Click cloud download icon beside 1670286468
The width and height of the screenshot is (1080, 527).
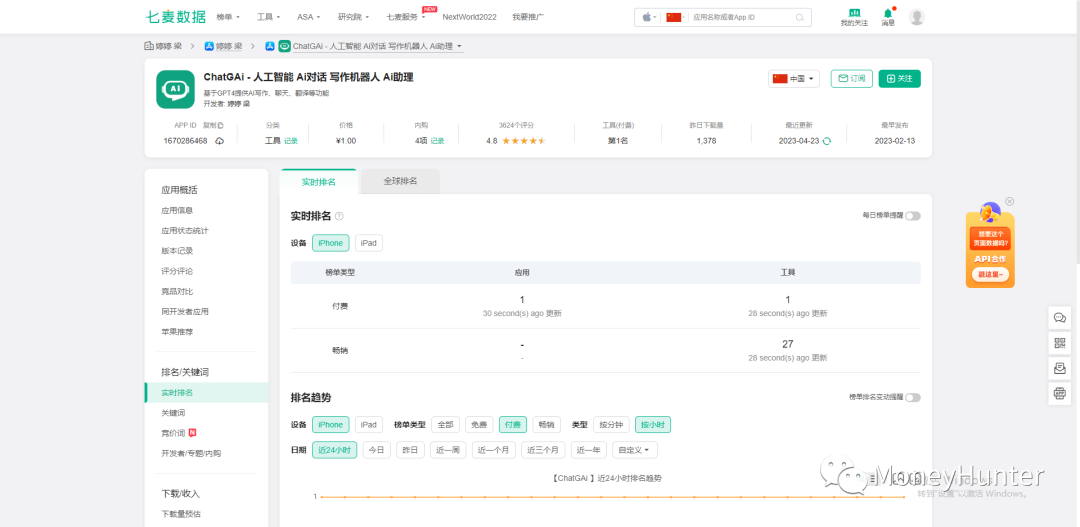click(x=220, y=141)
